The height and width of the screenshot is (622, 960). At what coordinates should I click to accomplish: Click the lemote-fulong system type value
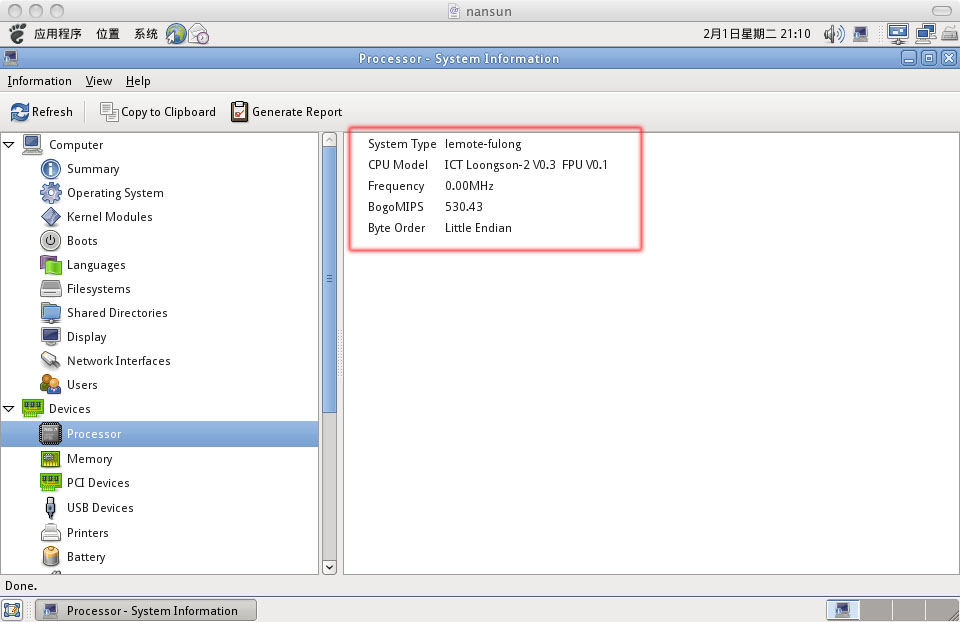point(483,144)
